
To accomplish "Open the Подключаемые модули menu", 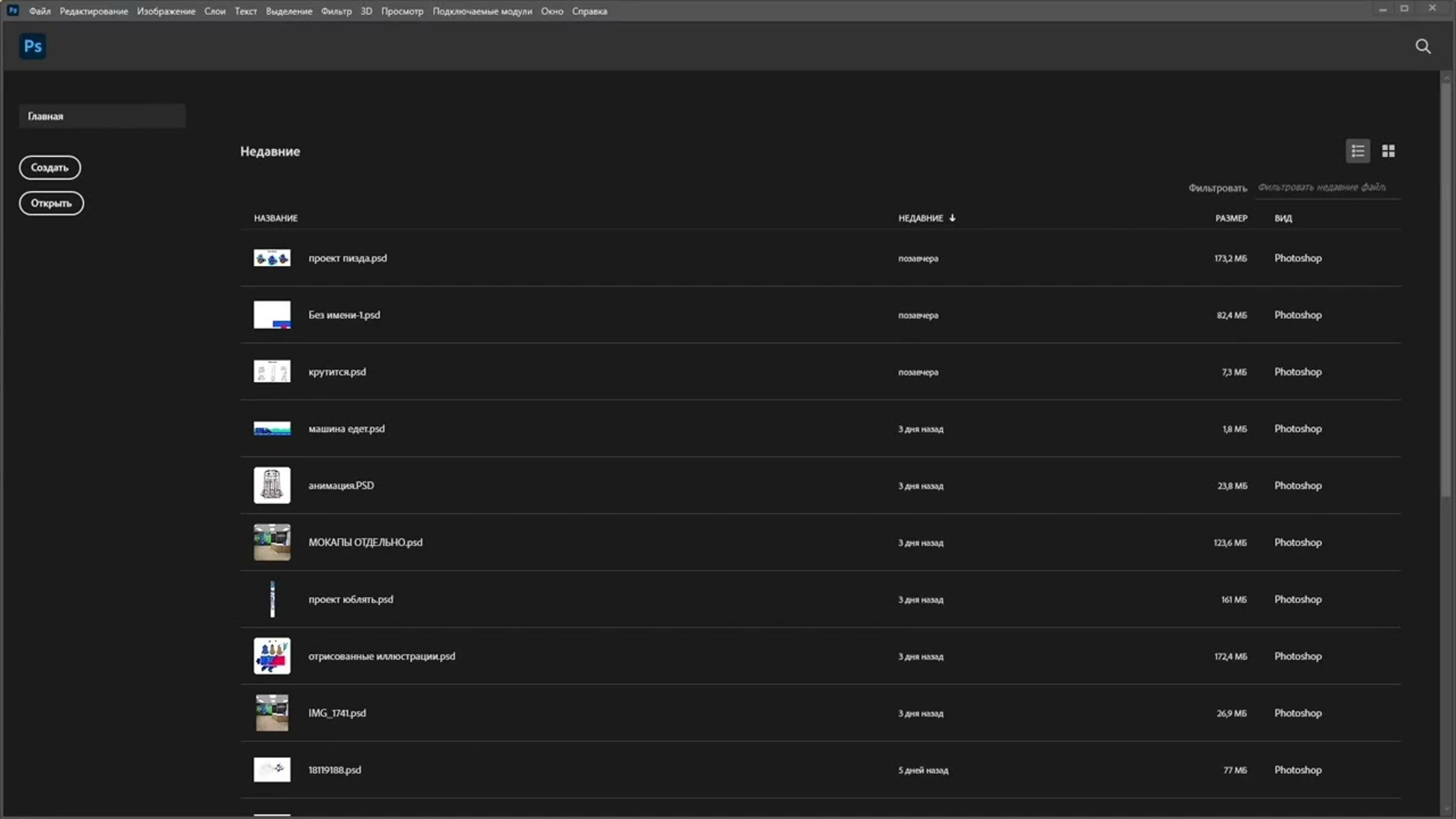I will click(x=482, y=11).
